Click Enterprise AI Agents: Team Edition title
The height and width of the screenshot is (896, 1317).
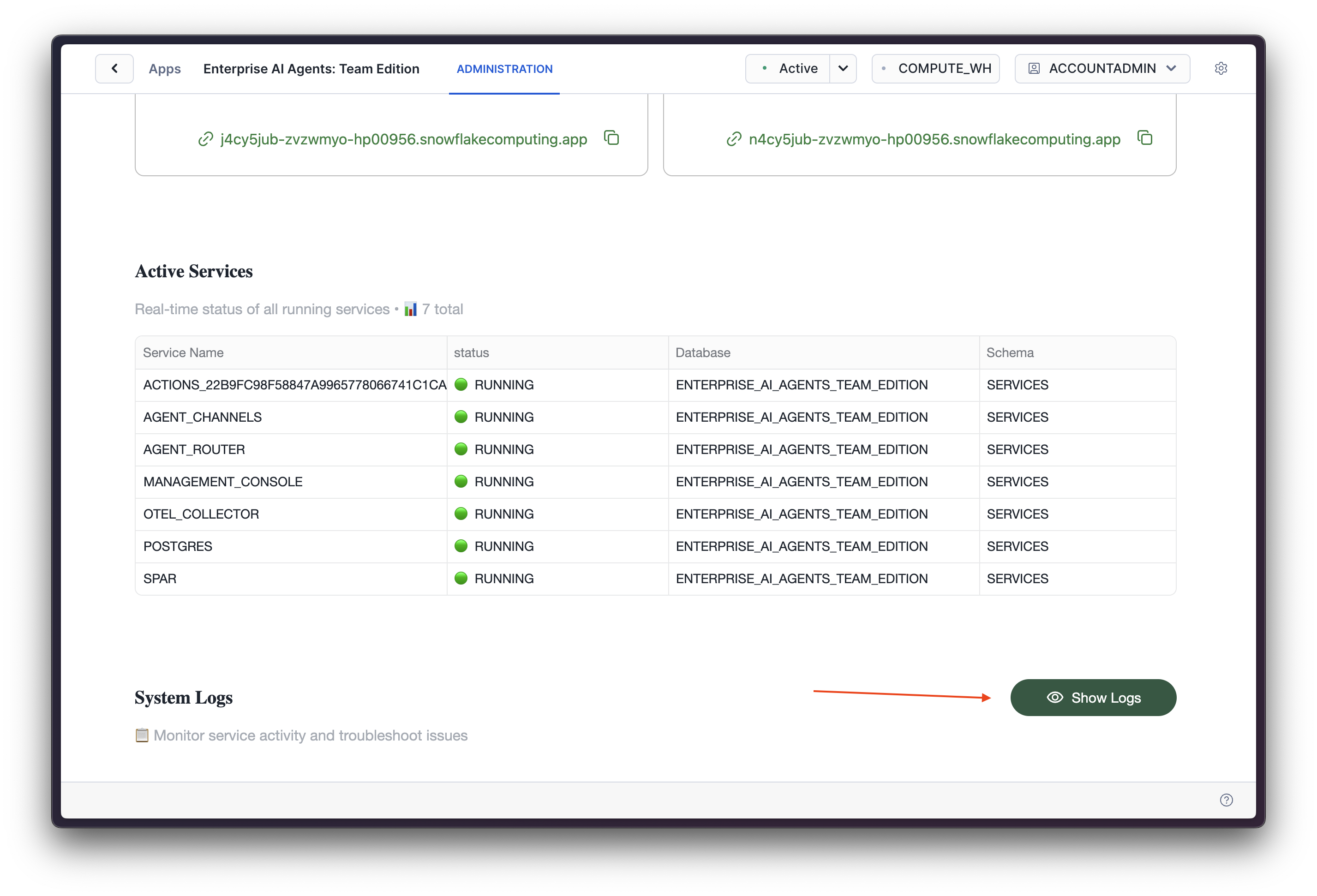311,69
